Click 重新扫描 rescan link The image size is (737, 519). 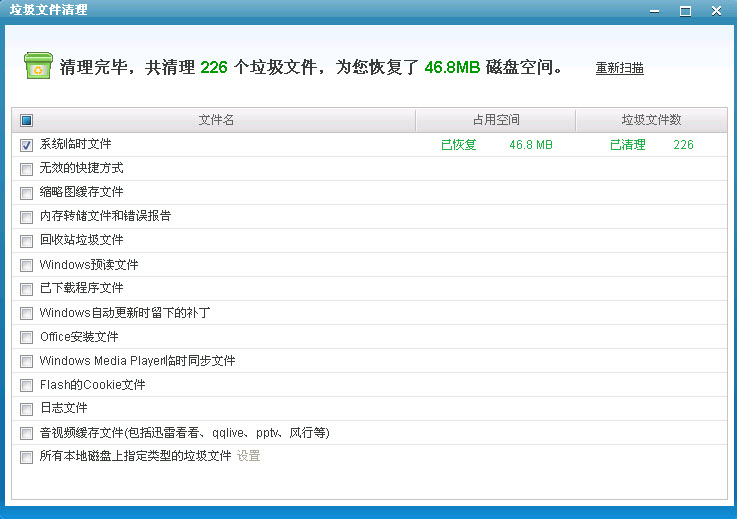tap(619, 69)
